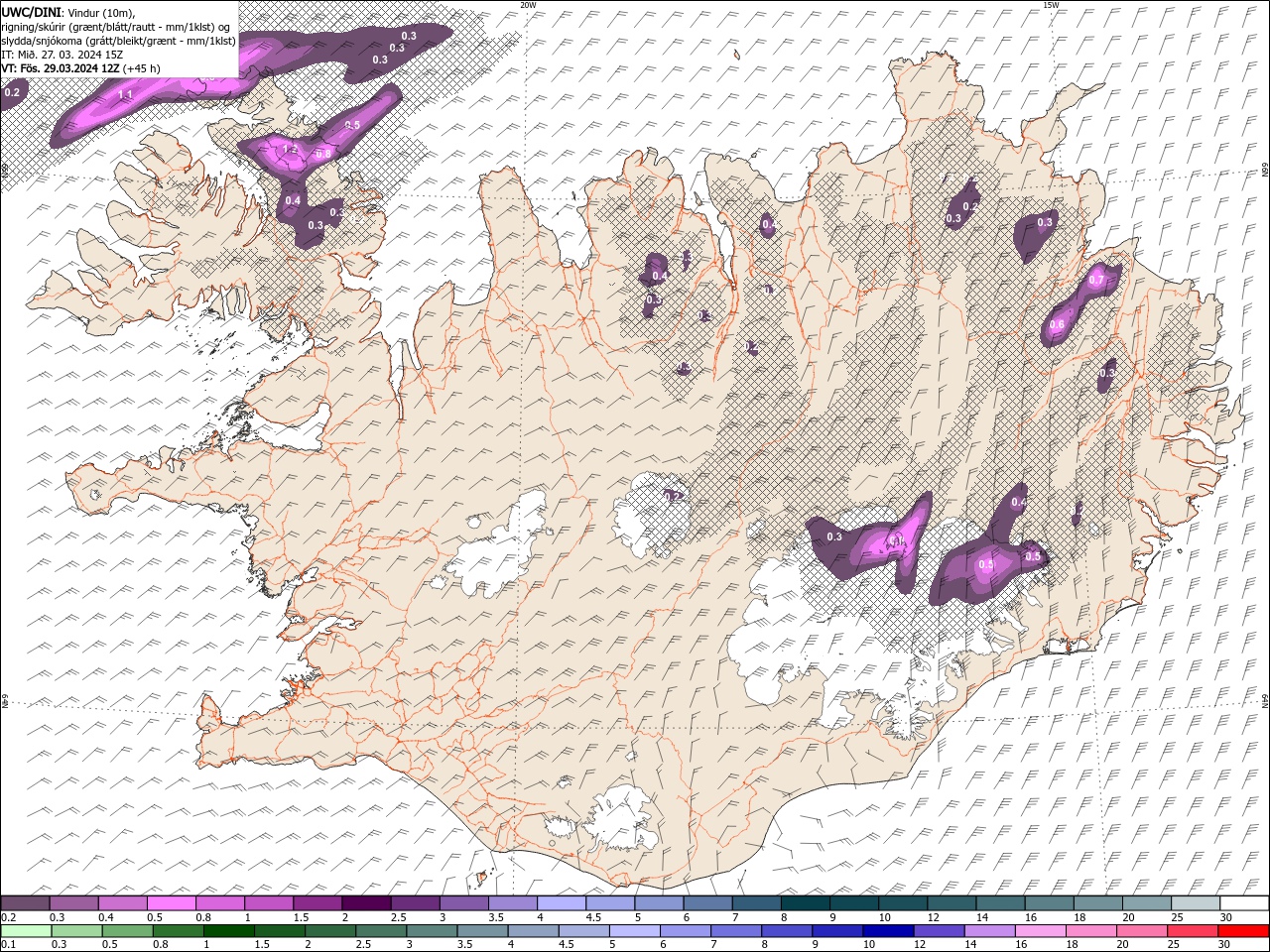Click the "rigning/skúrir" text in the title box
This screenshot has width=1270, height=952.
tap(34, 27)
